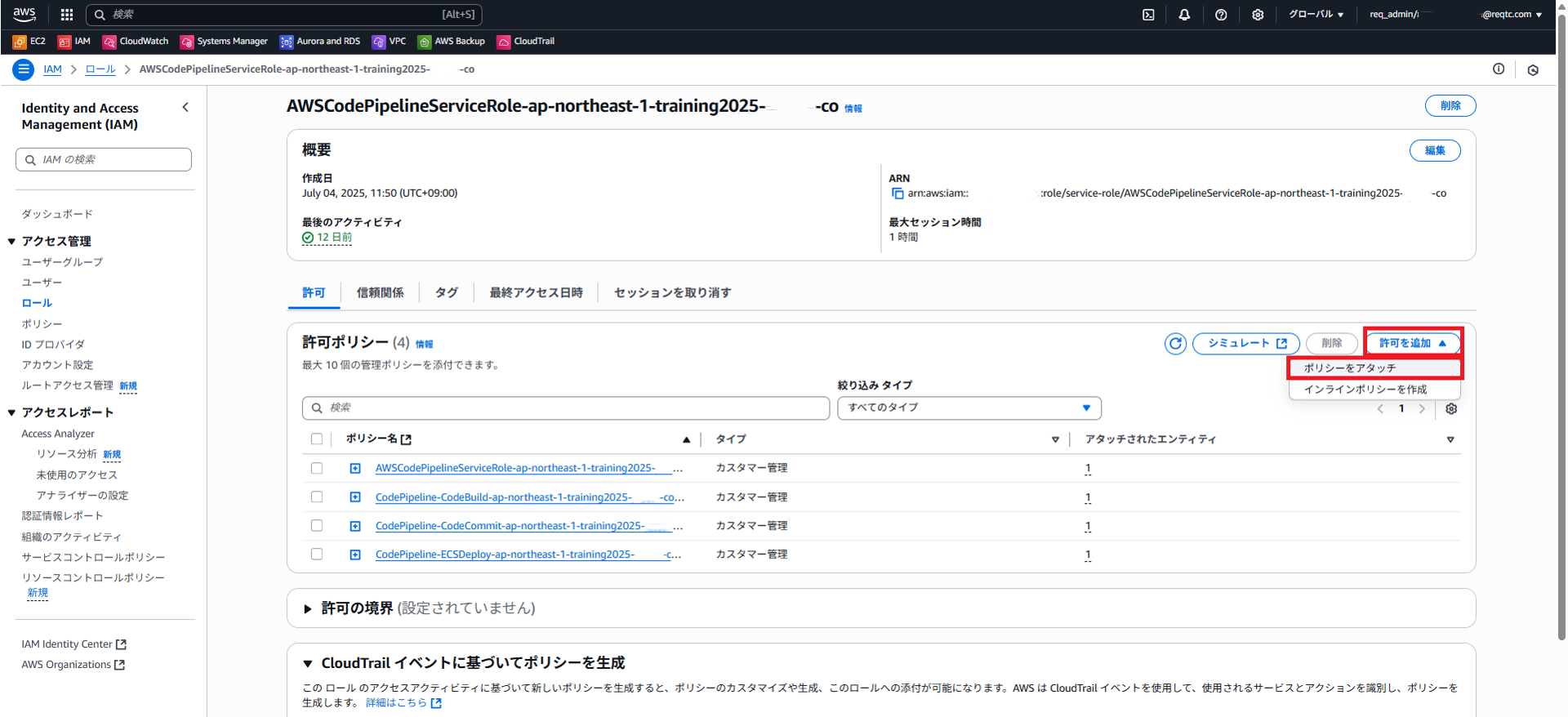Sort by policy name ascending arrow
The image size is (1568, 717).
coord(686,440)
